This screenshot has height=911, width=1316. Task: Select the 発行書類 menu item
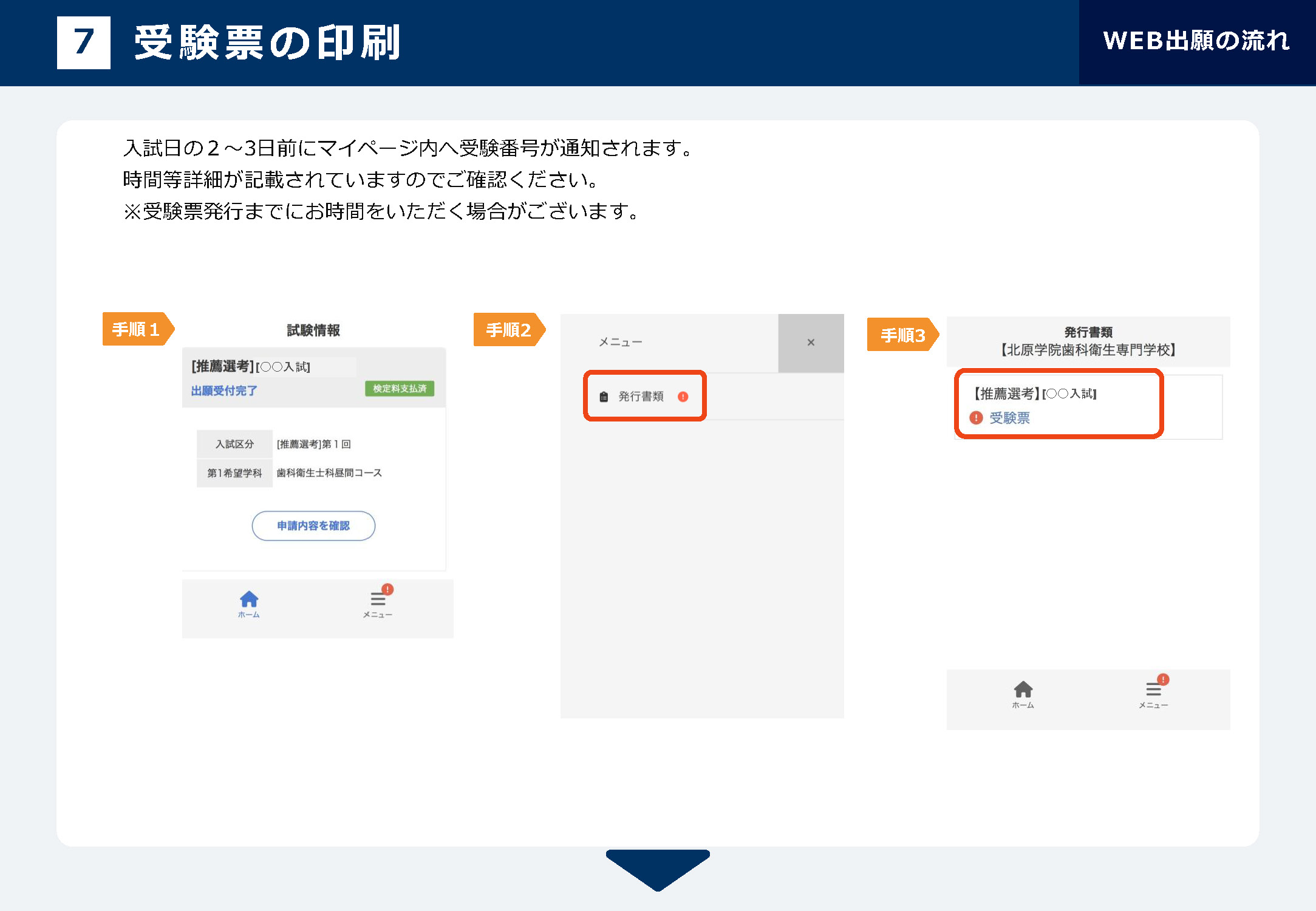641,397
